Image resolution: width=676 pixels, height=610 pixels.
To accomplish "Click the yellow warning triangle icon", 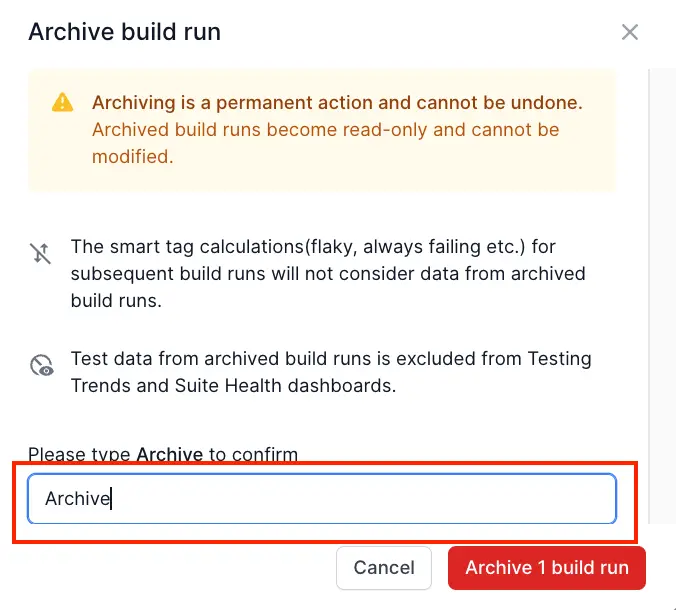I will tap(63, 102).
